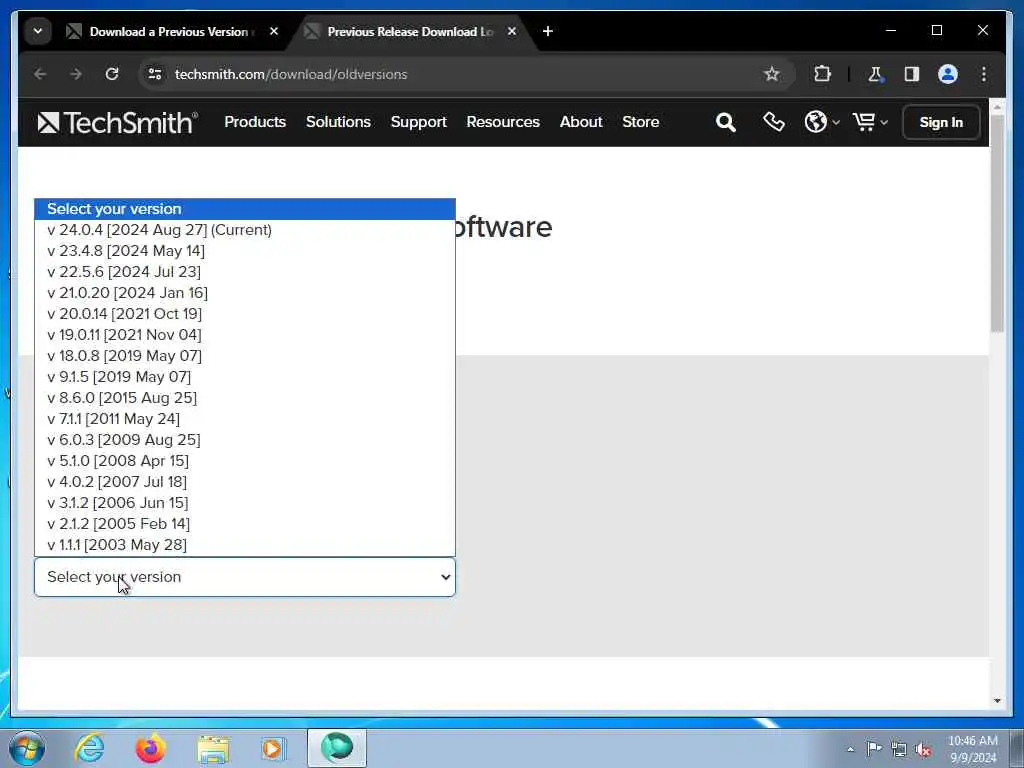This screenshot has height=768, width=1024.
Task: Open Windows Explorer folder from taskbar
Action: (213, 748)
